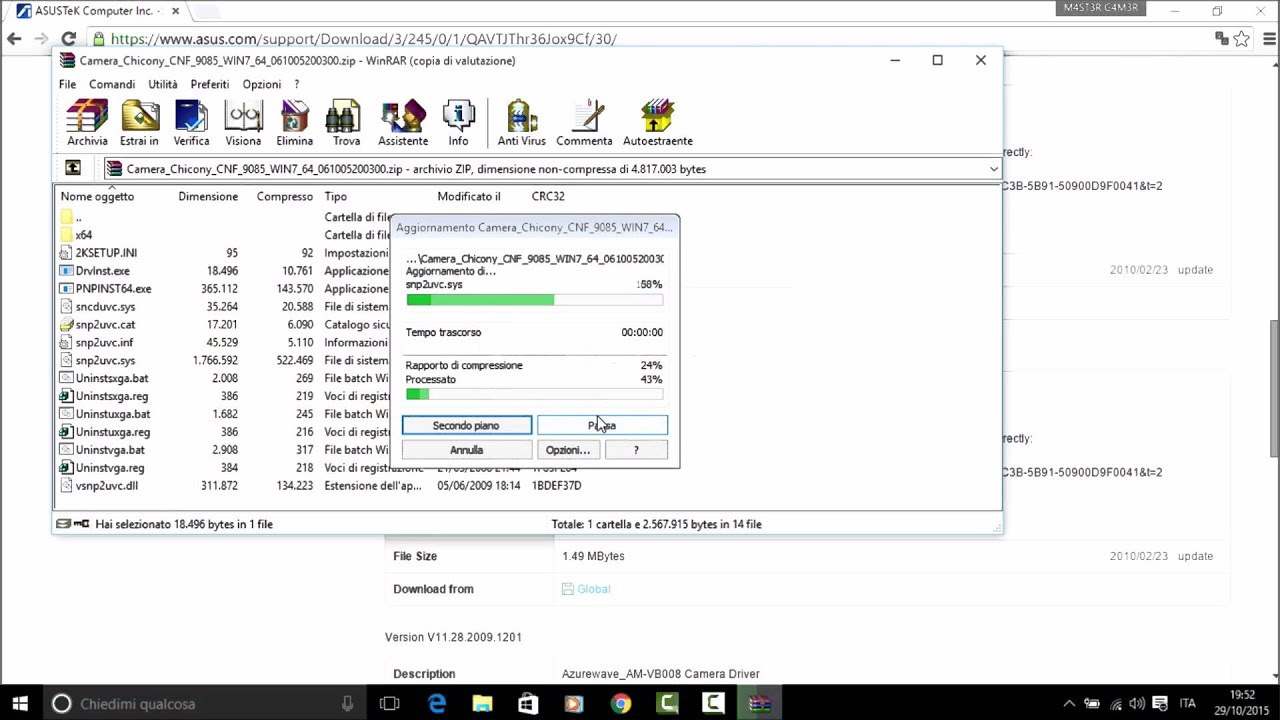Open the Windows Store taskbar icon
This screenshot has height=720, width=1280.
tap(528, 704)
